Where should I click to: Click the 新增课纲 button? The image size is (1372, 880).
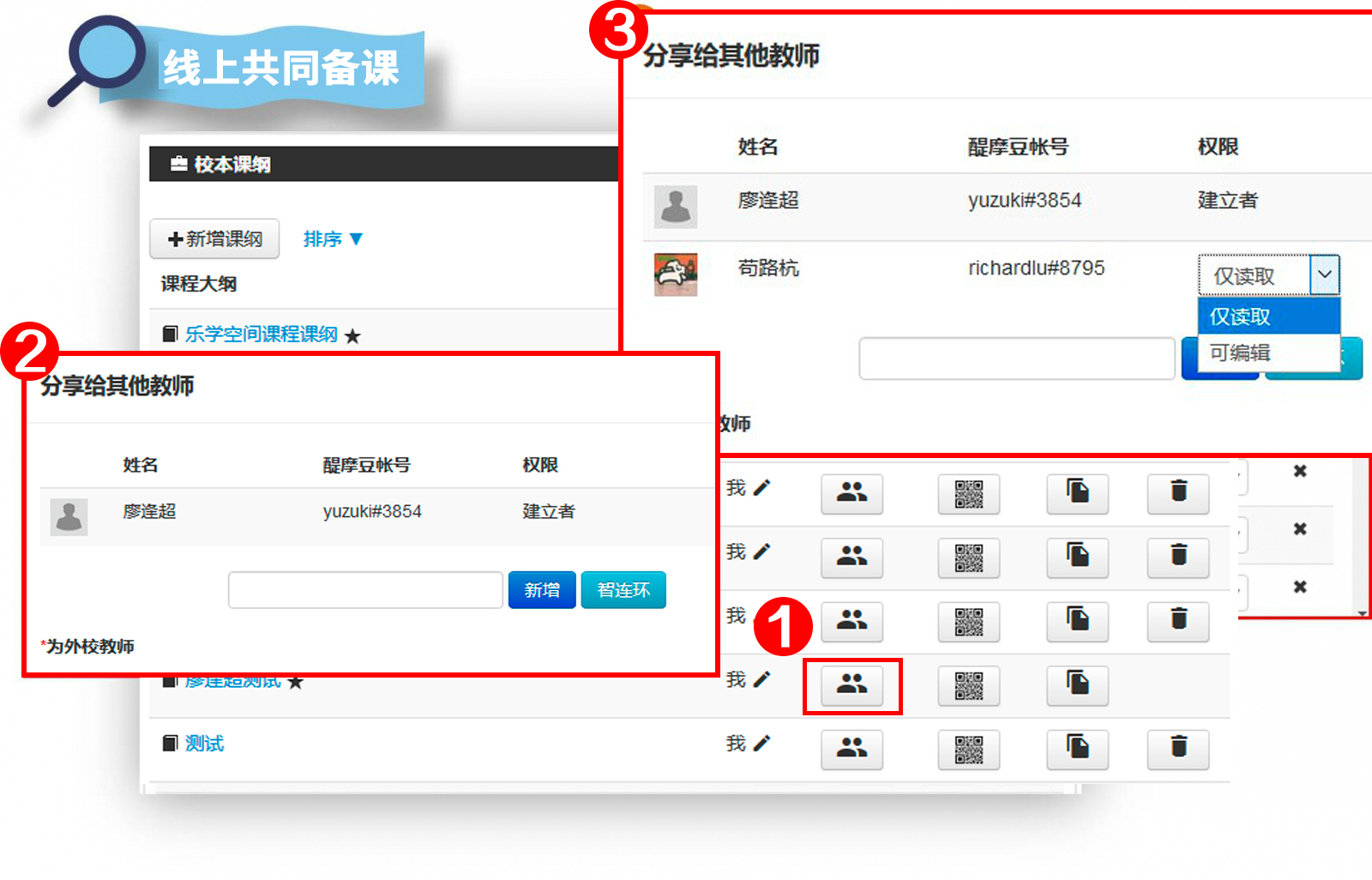click(x=214, y=239)
